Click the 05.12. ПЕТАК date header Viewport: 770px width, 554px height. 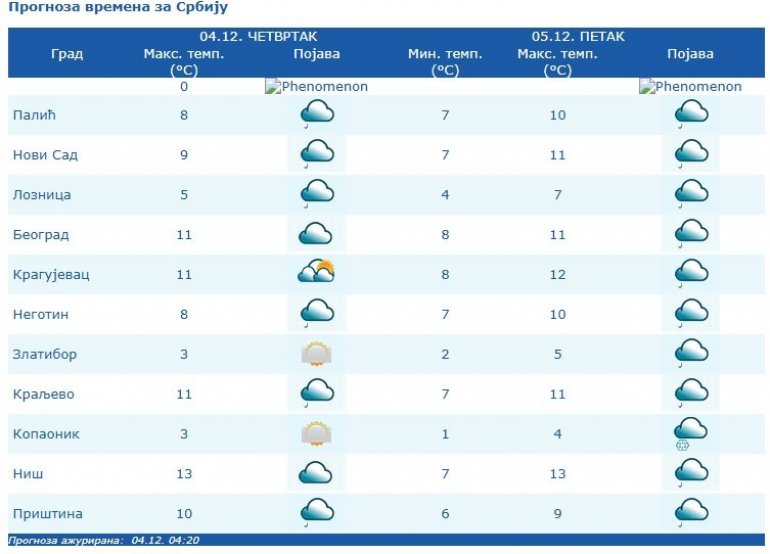(578, 36)
